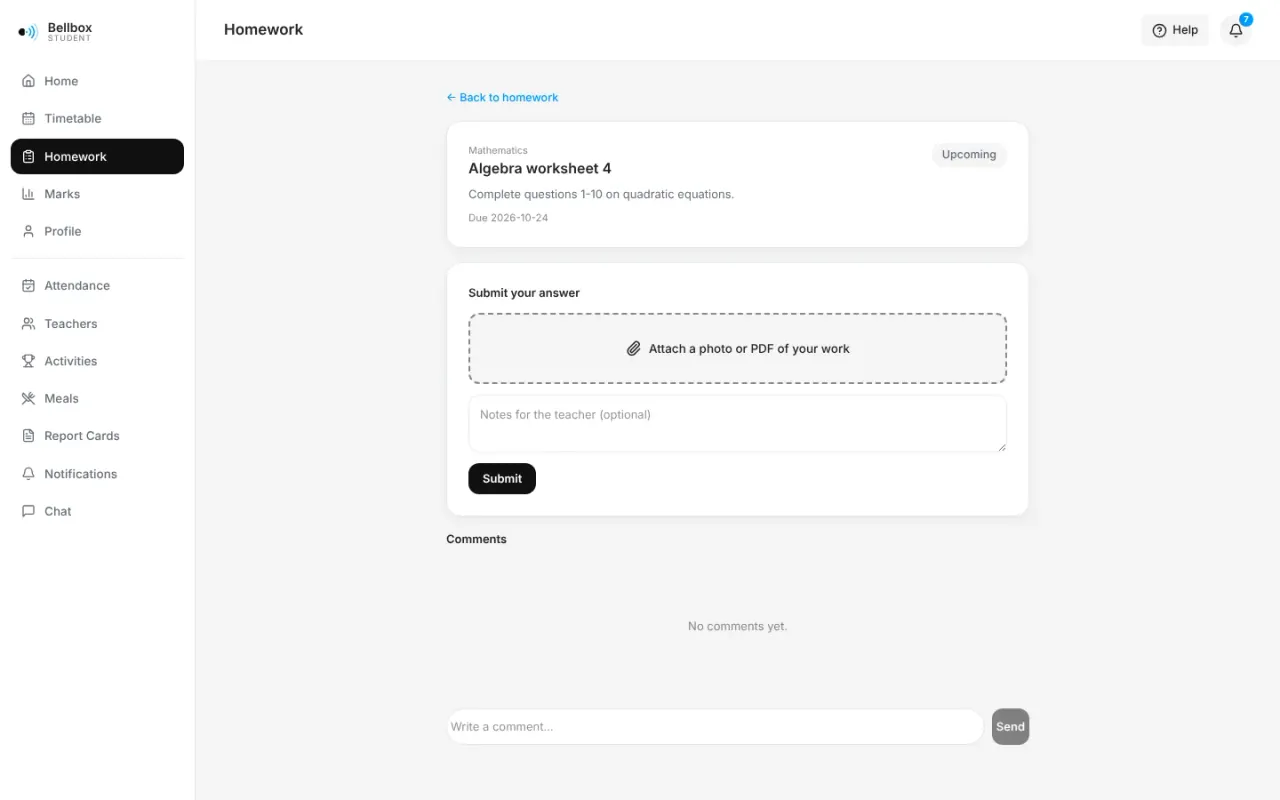
Task: Open the notifications bell icon
Action: coord(1236,30)
